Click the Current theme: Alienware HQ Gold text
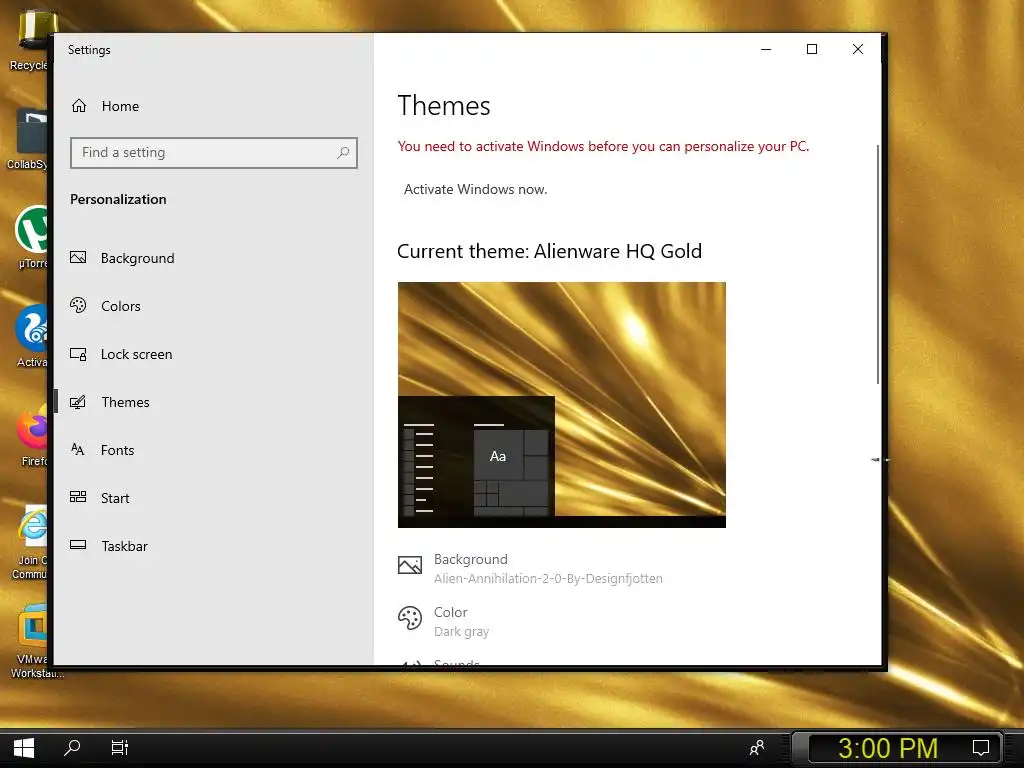 tap(549, 251)
